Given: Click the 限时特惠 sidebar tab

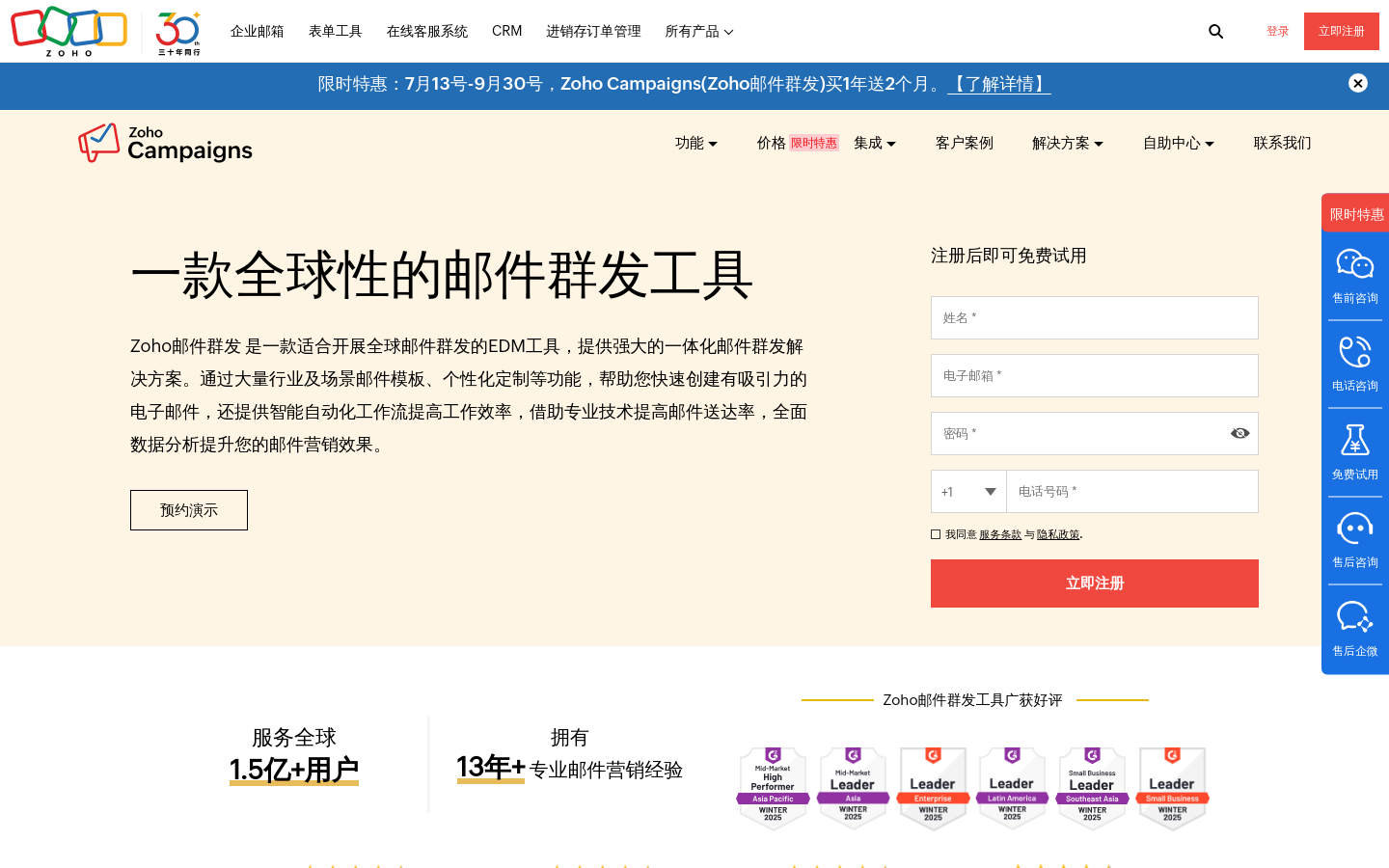Looking at the screenshot, I should click(x=1356, y=213).
